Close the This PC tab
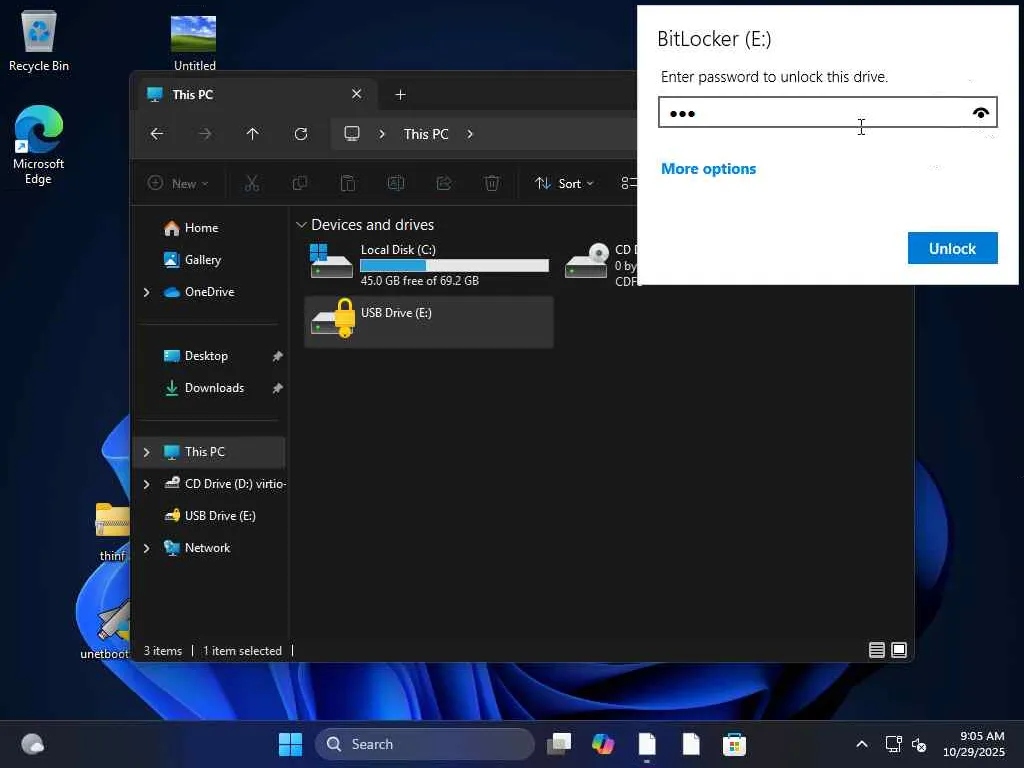The image size is (1024, 768). [x=357, y=94]
